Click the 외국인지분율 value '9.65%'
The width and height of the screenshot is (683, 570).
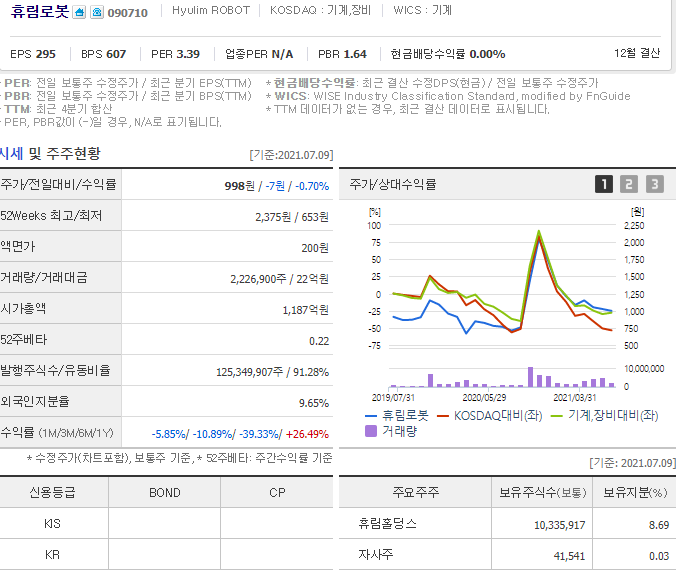tap(314, 403)
